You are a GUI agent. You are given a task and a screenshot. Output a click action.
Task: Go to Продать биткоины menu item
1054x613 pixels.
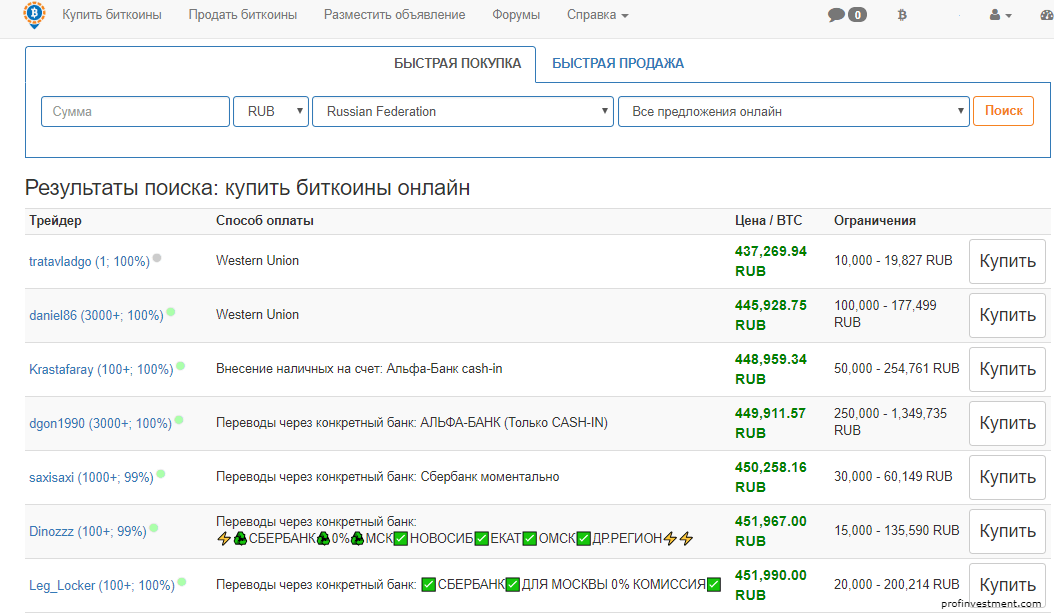(243, 15)
